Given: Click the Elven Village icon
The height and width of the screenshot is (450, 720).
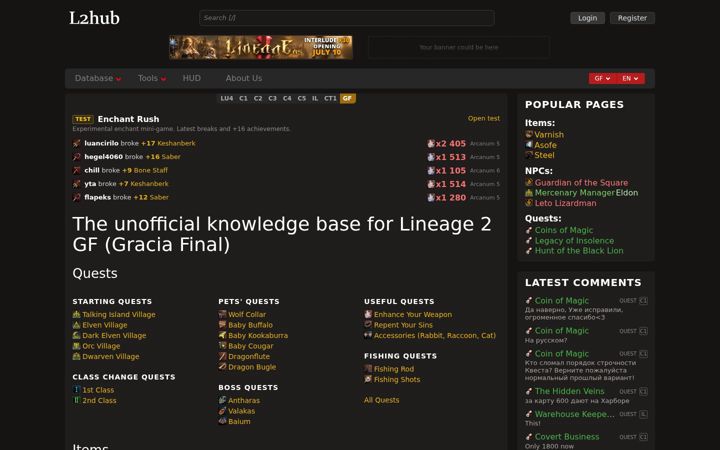Looking at the screenshot, I should click(76, 325).
